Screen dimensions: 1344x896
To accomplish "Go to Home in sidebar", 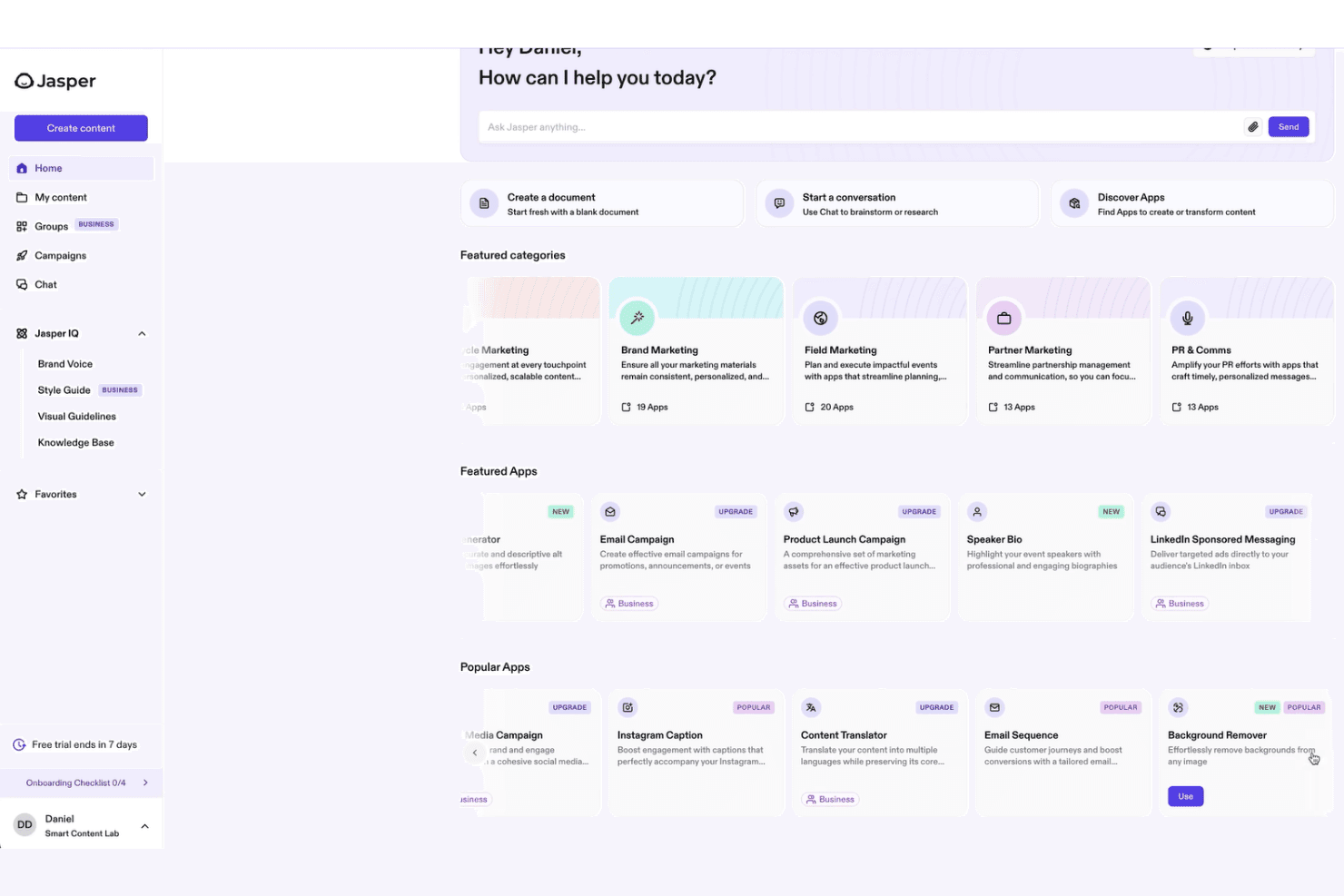I will [x=82, y=168].
